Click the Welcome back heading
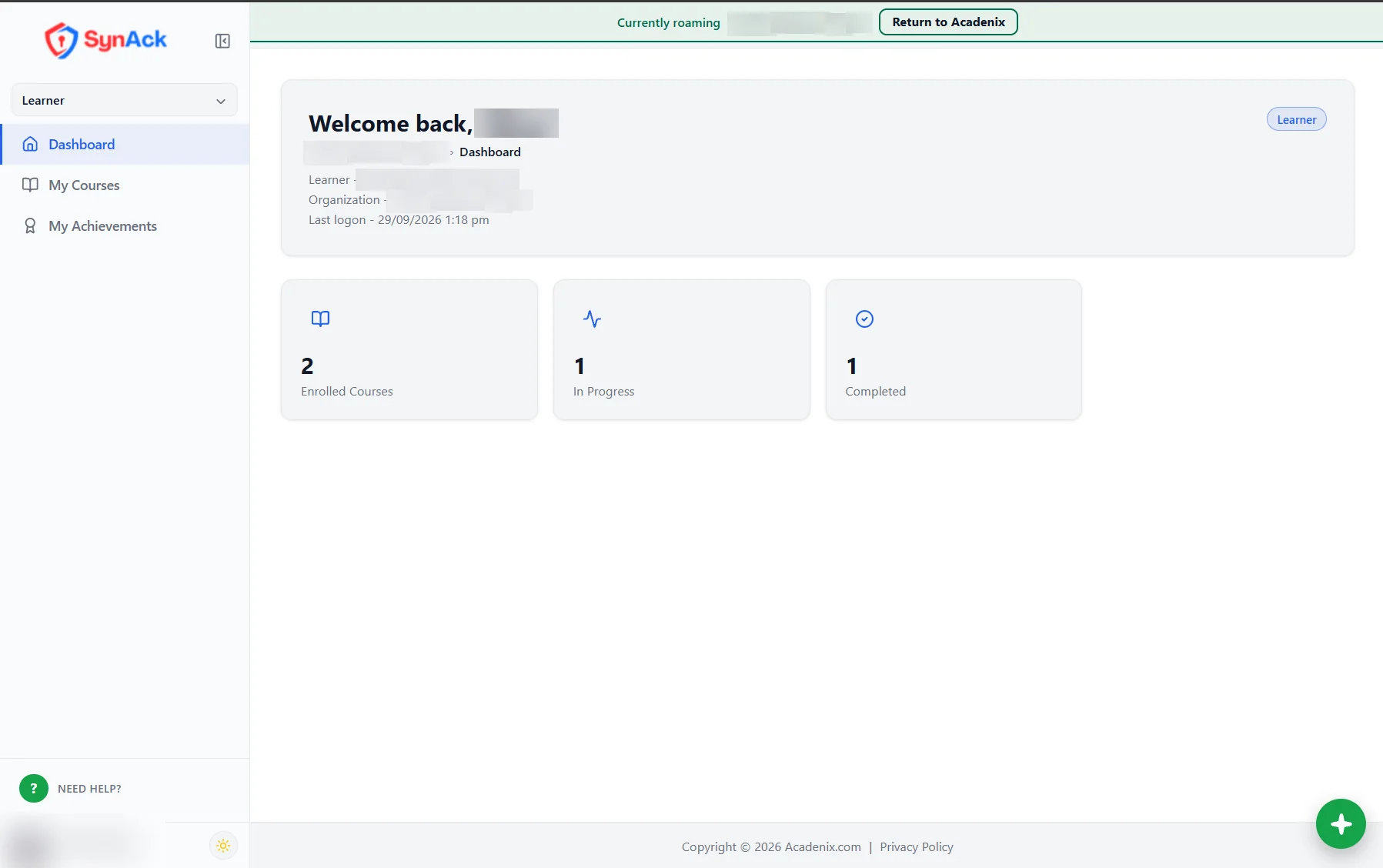The width and height of the screenshot is (1383, 868). click(390, 123)
